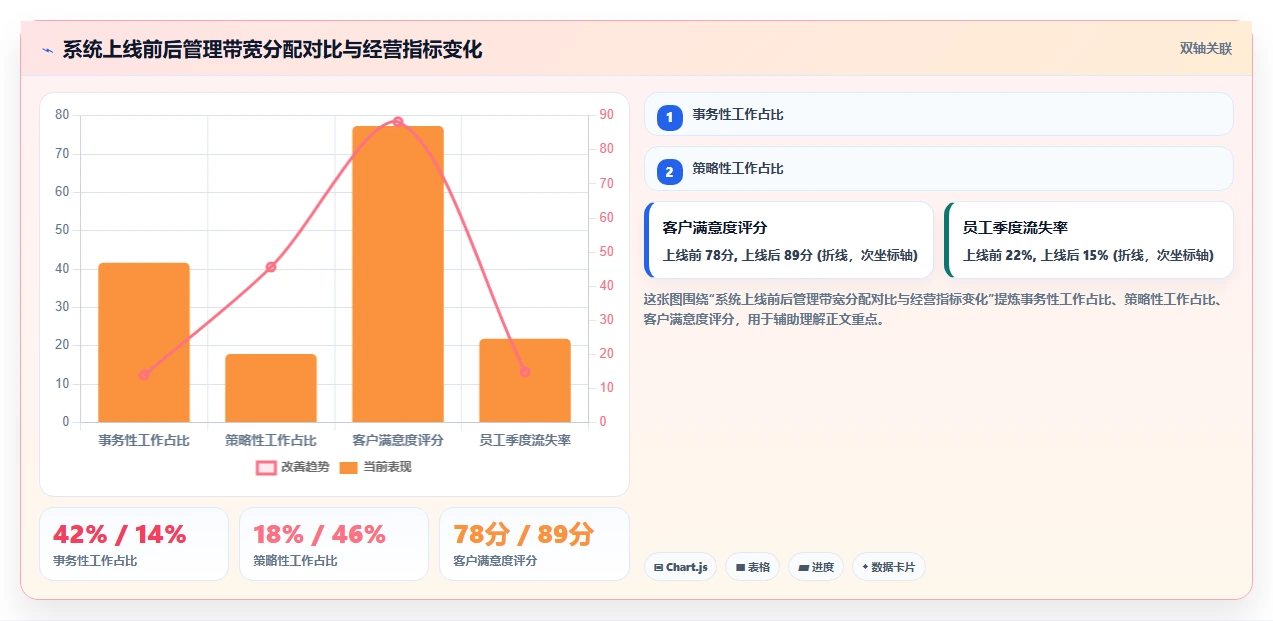
Task: Click the 进度 chip
Action: point(816,567)
